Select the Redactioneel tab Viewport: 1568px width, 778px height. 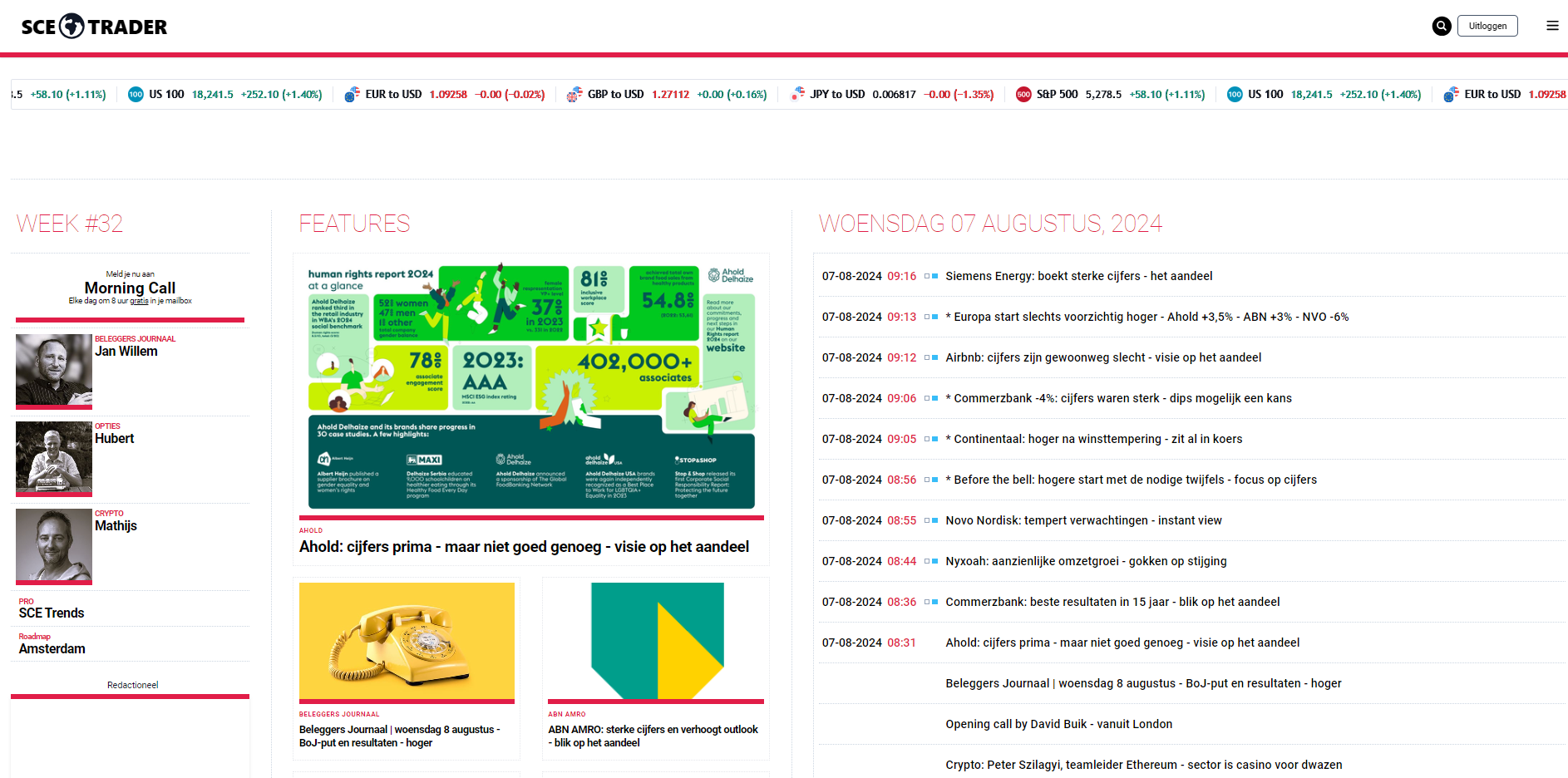132,685
